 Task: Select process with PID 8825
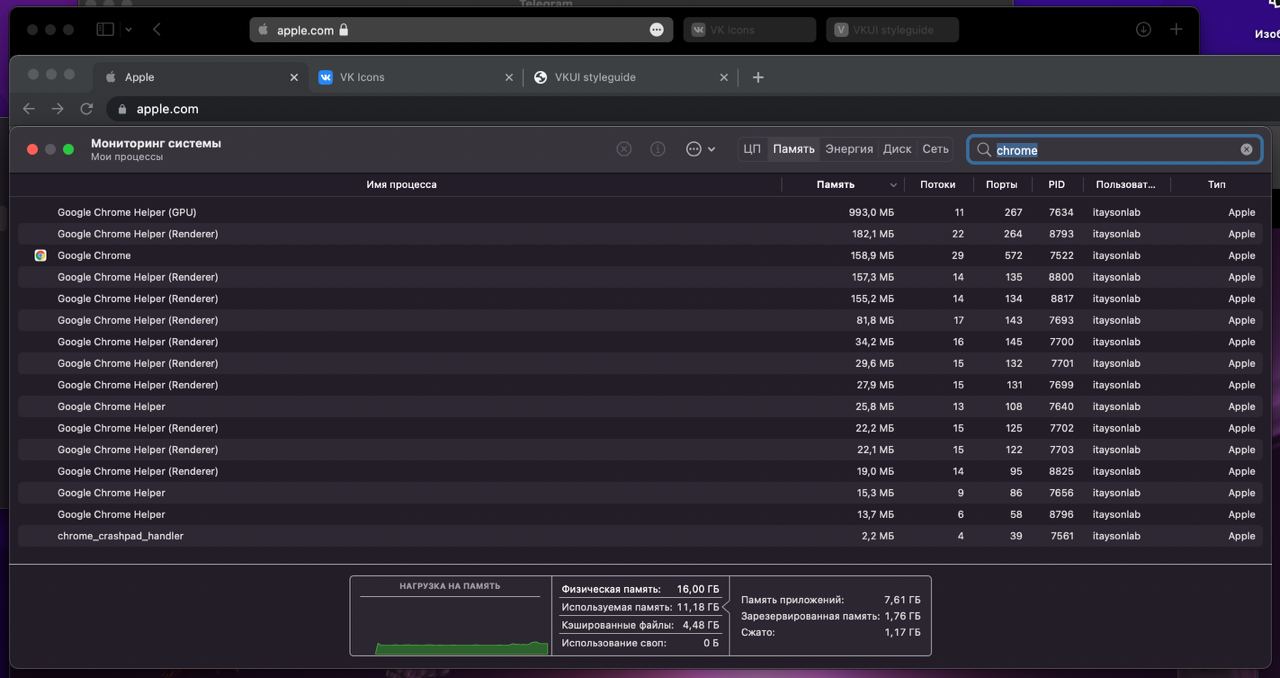tap(640, 471)
